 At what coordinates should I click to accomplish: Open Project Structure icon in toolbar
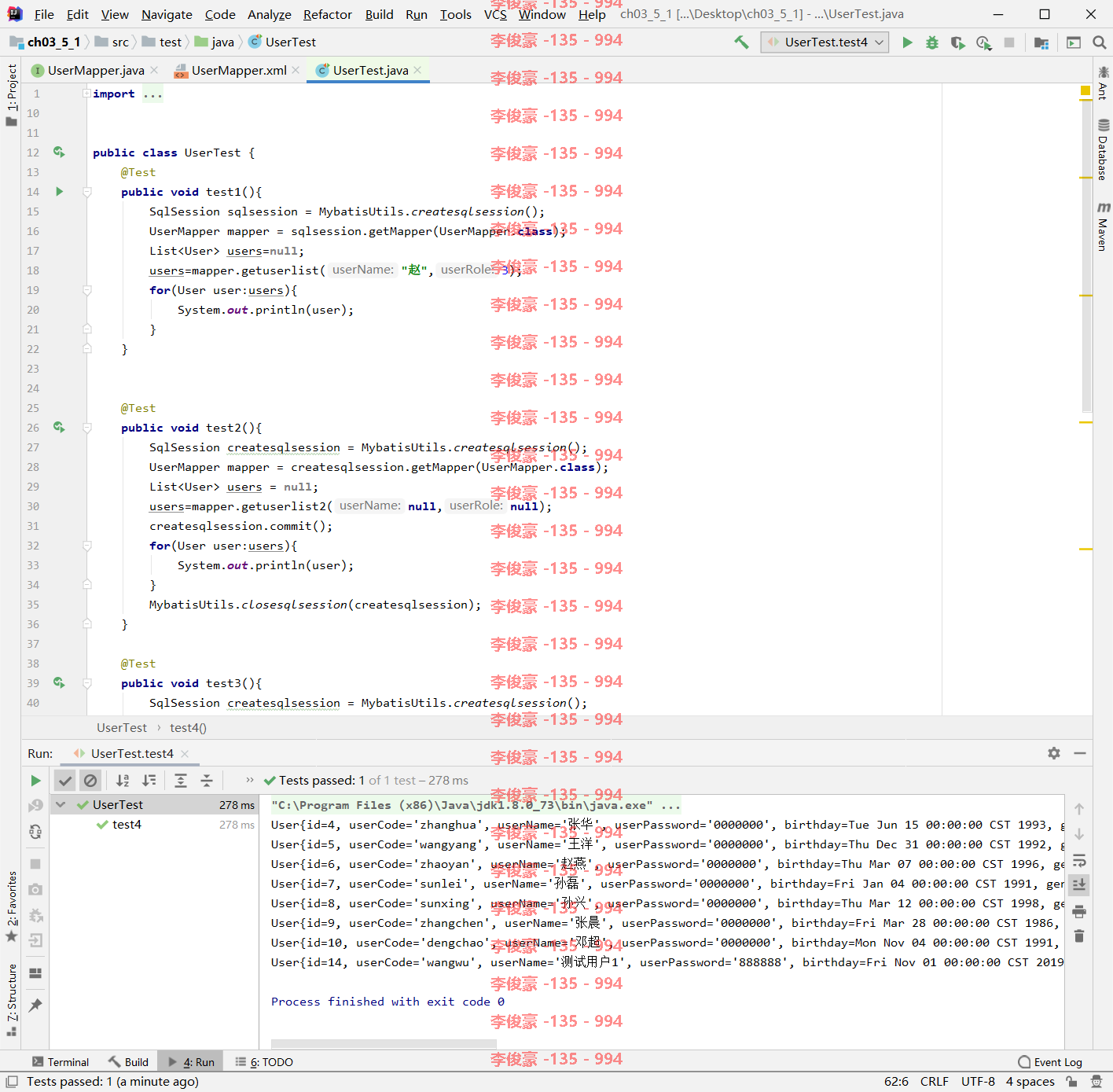[1041, 42]
